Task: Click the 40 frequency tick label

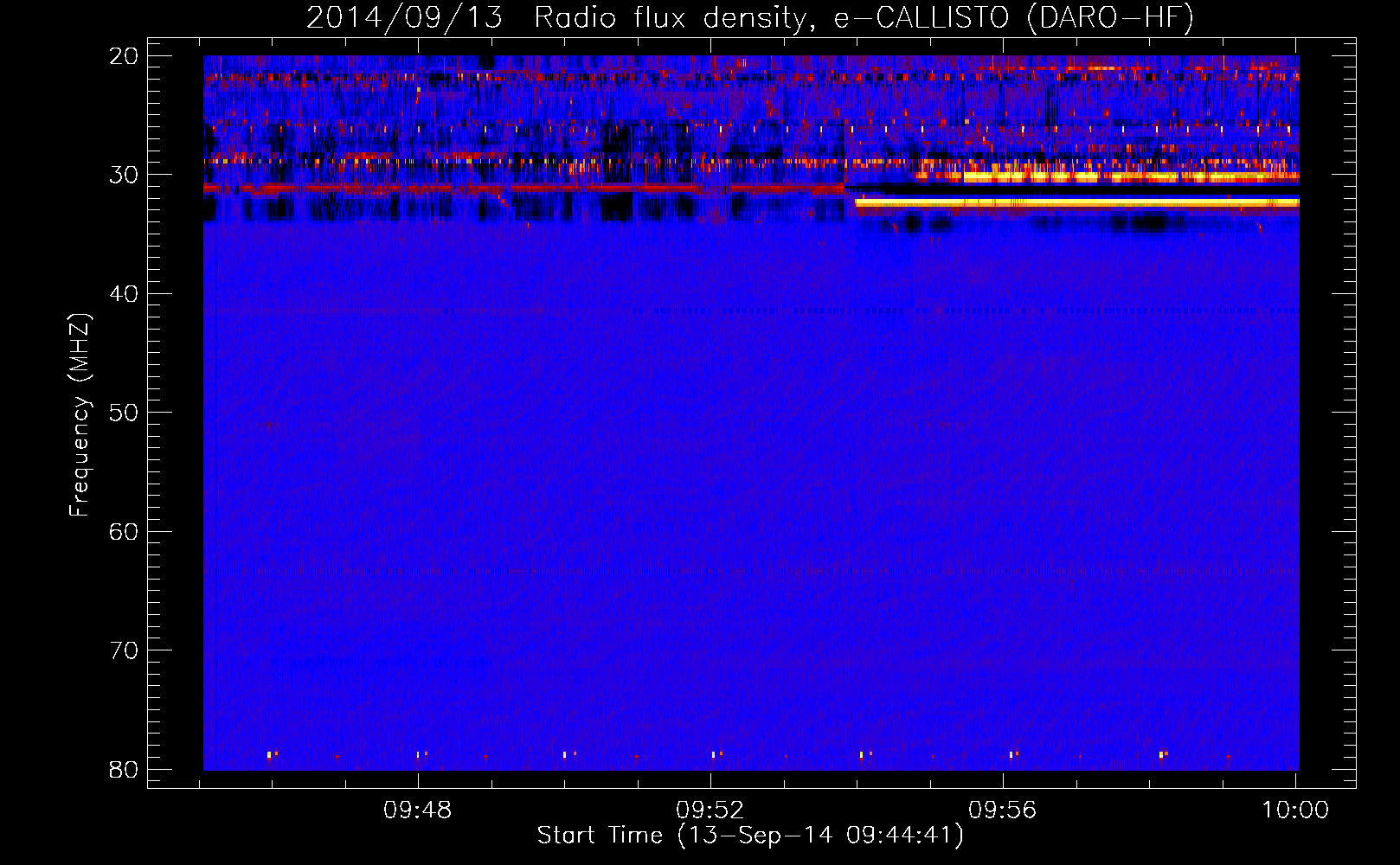Action: tap(125, 294)
